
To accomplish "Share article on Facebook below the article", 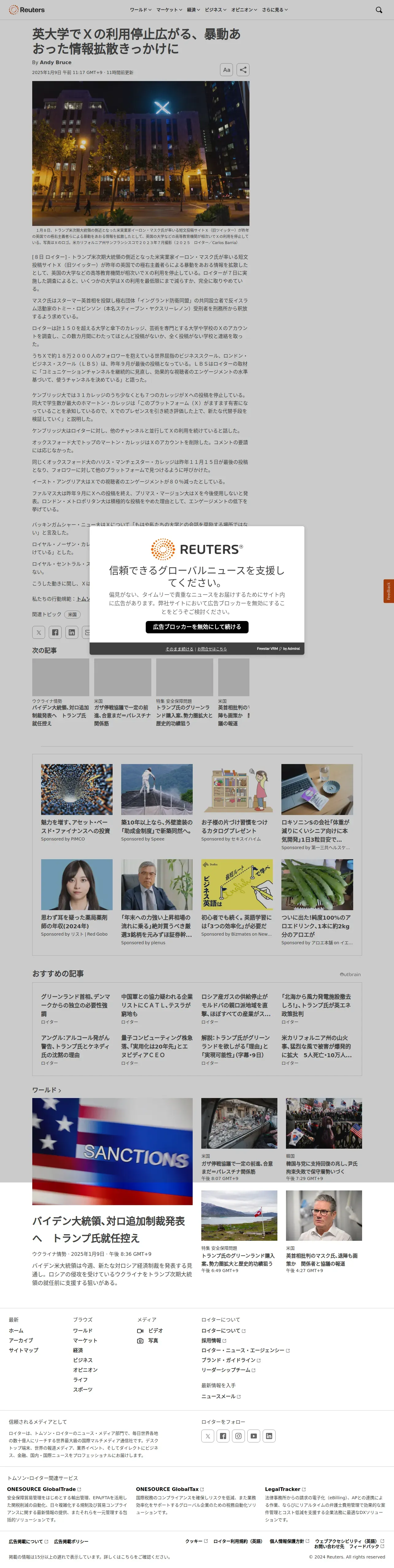I will (x=55, y=632).
